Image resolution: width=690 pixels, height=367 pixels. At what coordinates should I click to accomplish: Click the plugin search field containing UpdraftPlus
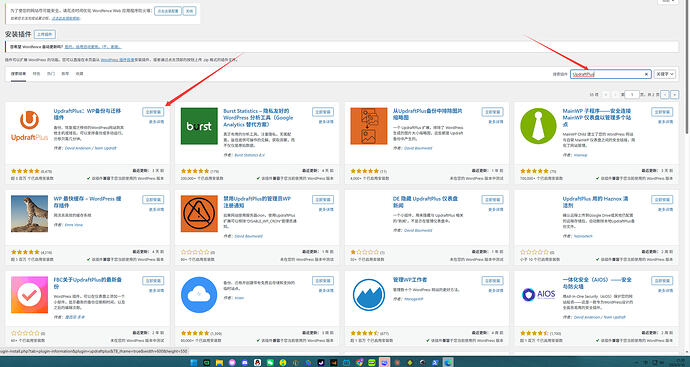611,74
